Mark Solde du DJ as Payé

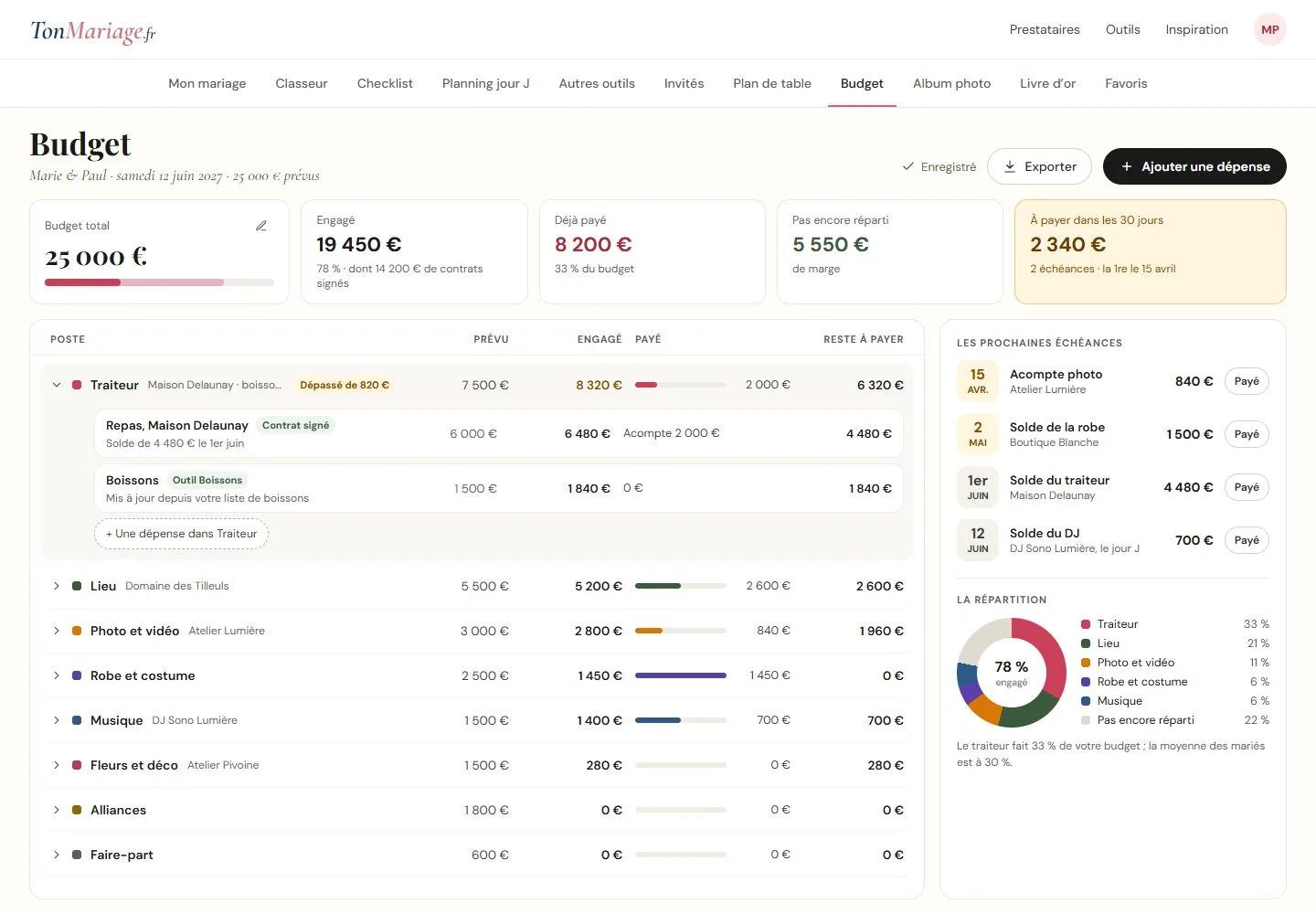[1247, 540]
